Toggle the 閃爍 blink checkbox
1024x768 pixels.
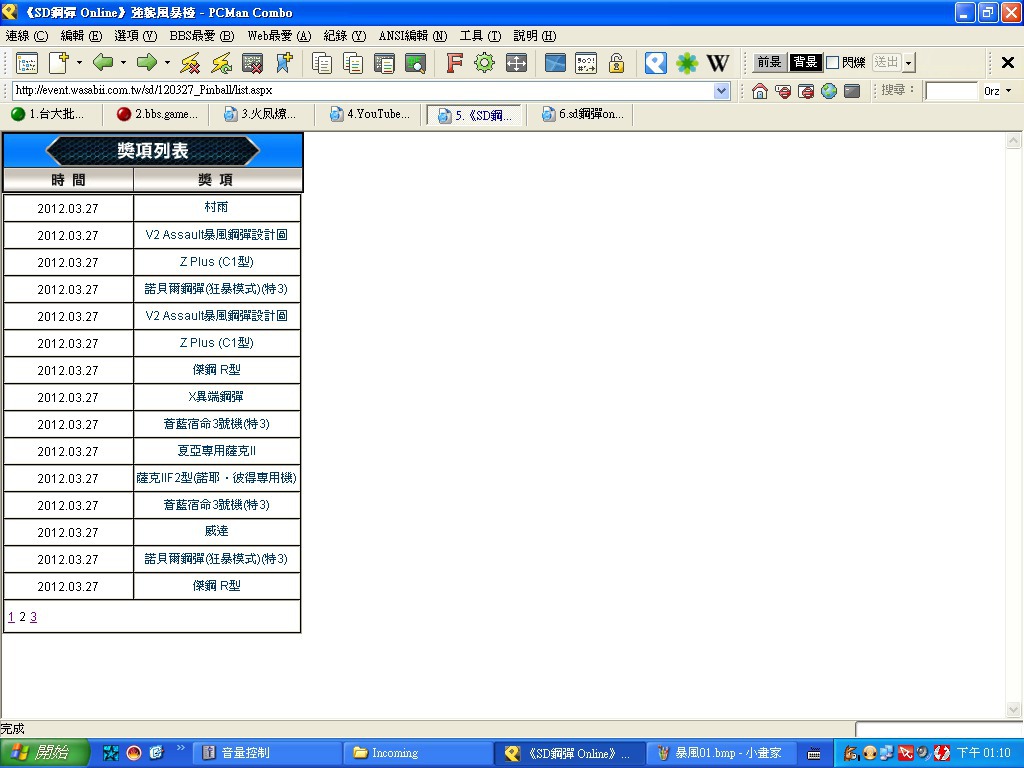coord(833,63)
